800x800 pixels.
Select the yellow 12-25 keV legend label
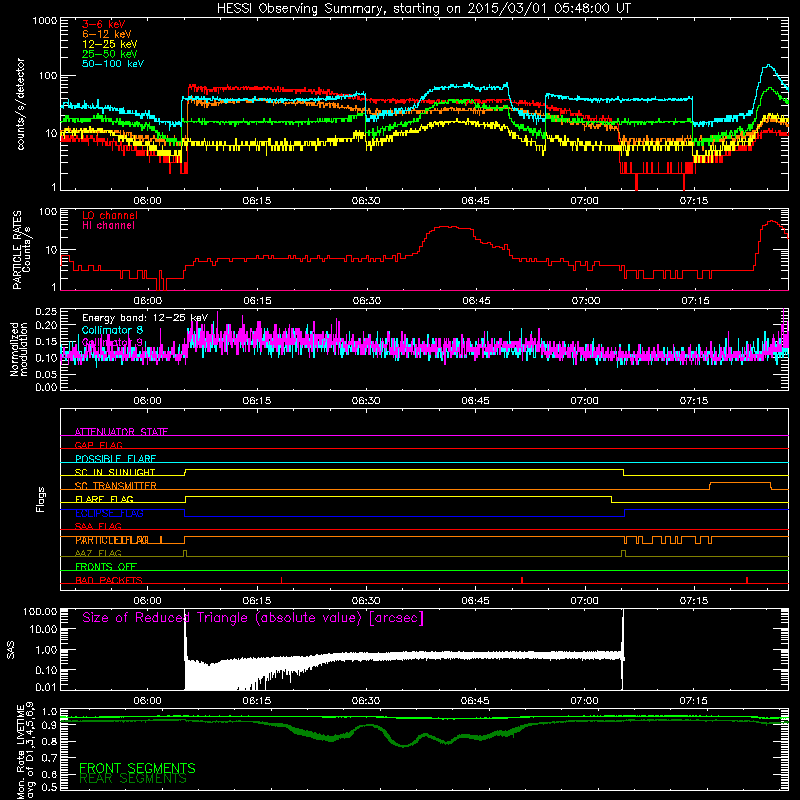[110, 44]
